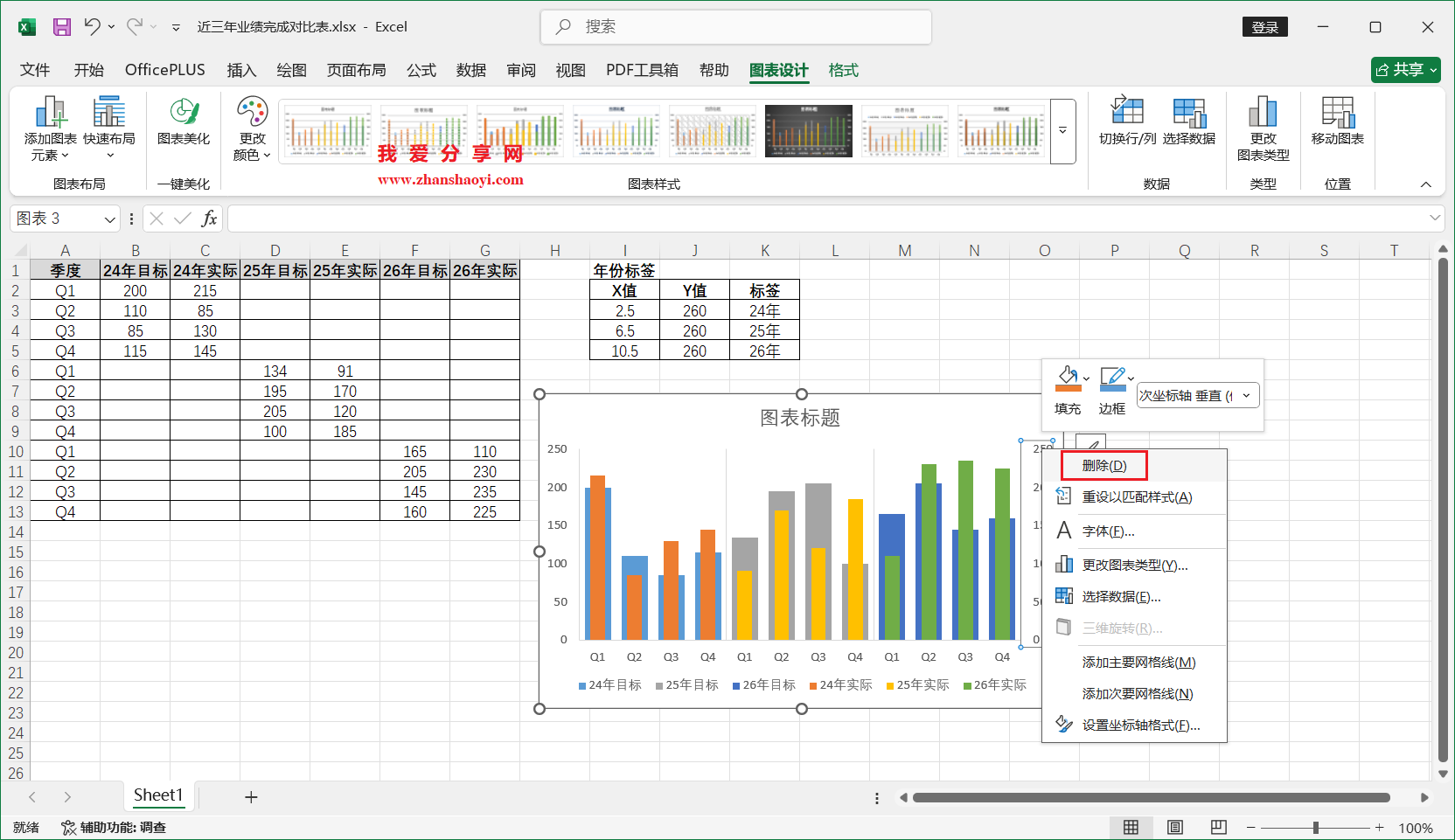The height and width of the screenshot is (840, 1455).
Task: Switch to the 插入 ribbon tab
Action: tap(241, 70)
